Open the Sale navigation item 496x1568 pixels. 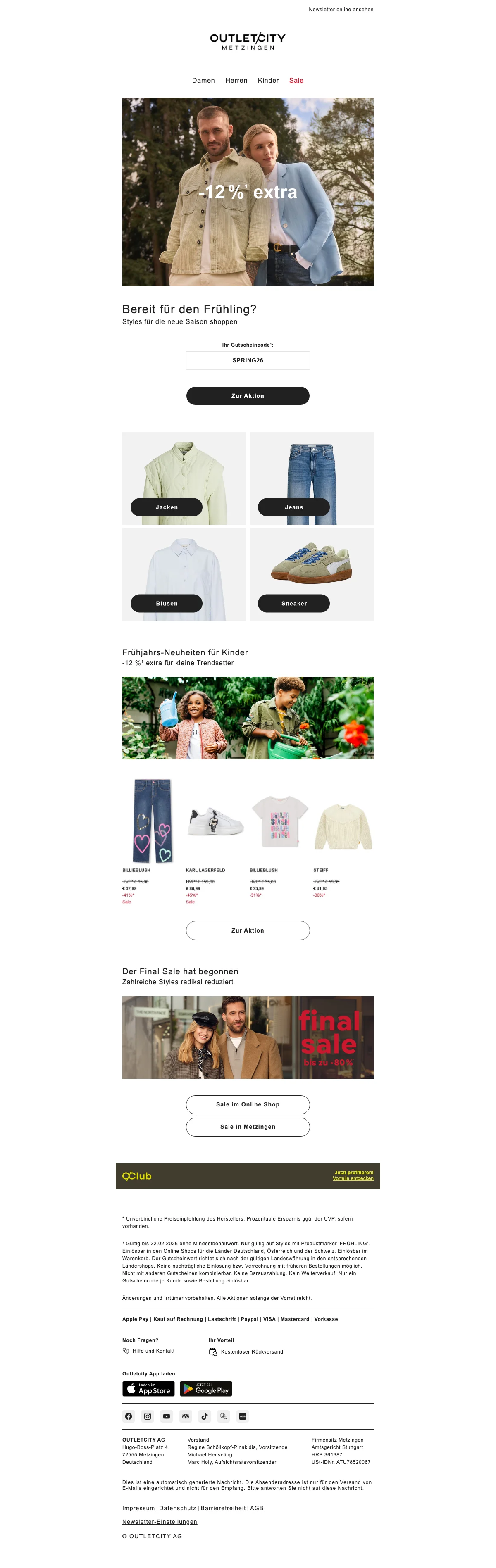296,80
